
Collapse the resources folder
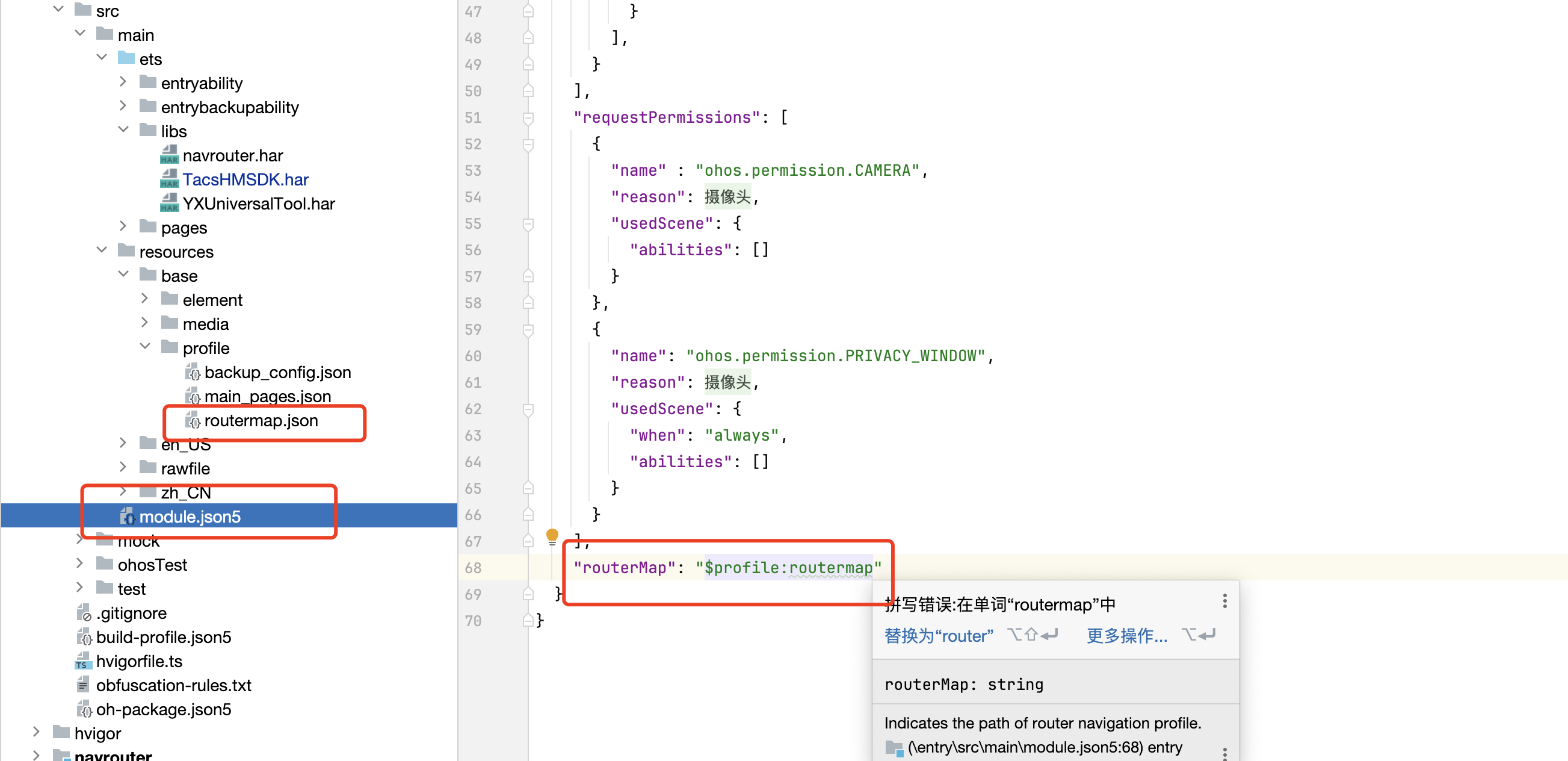click(102, 251)
